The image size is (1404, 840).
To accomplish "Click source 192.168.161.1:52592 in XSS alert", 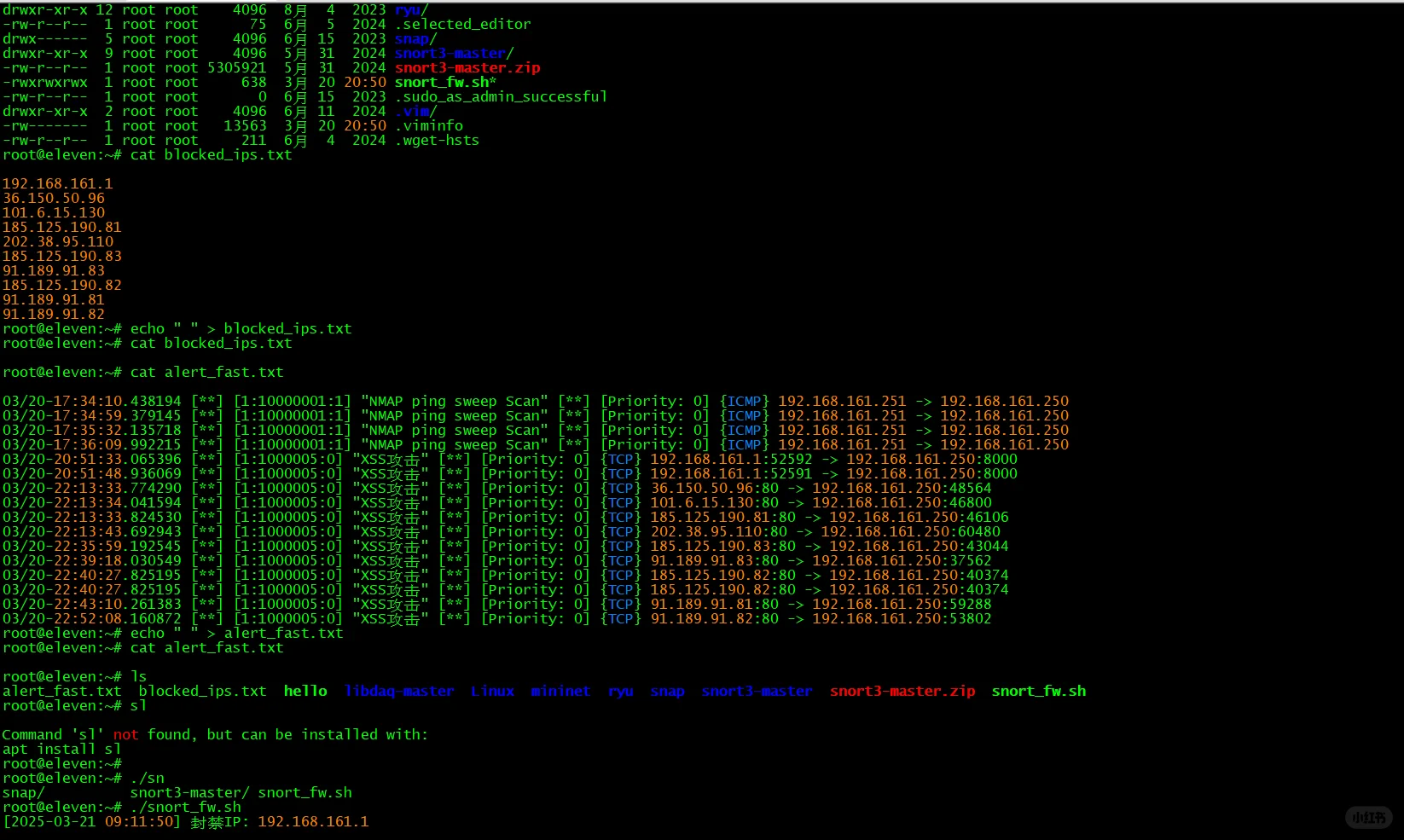I will coord(731,459).
